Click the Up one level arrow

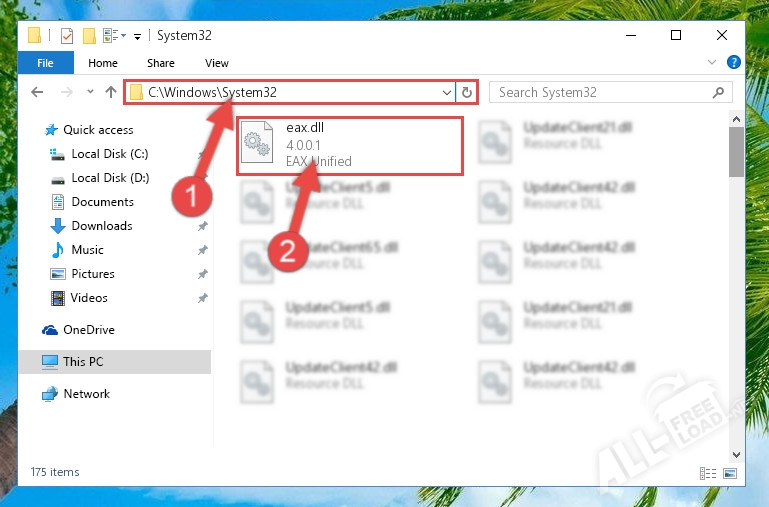point(110,92)
